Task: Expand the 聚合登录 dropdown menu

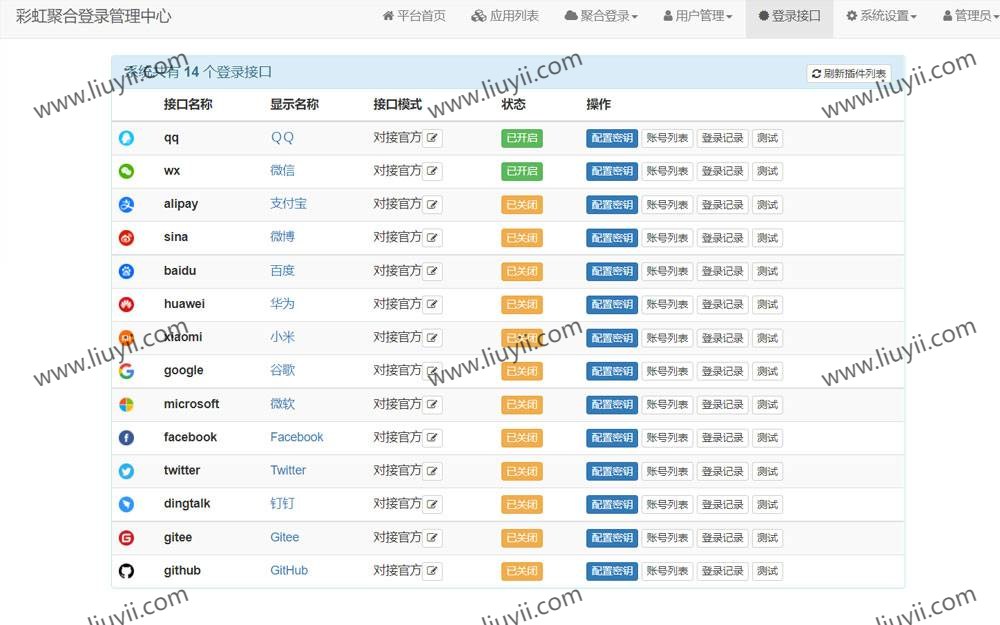Action: [601, 16]
